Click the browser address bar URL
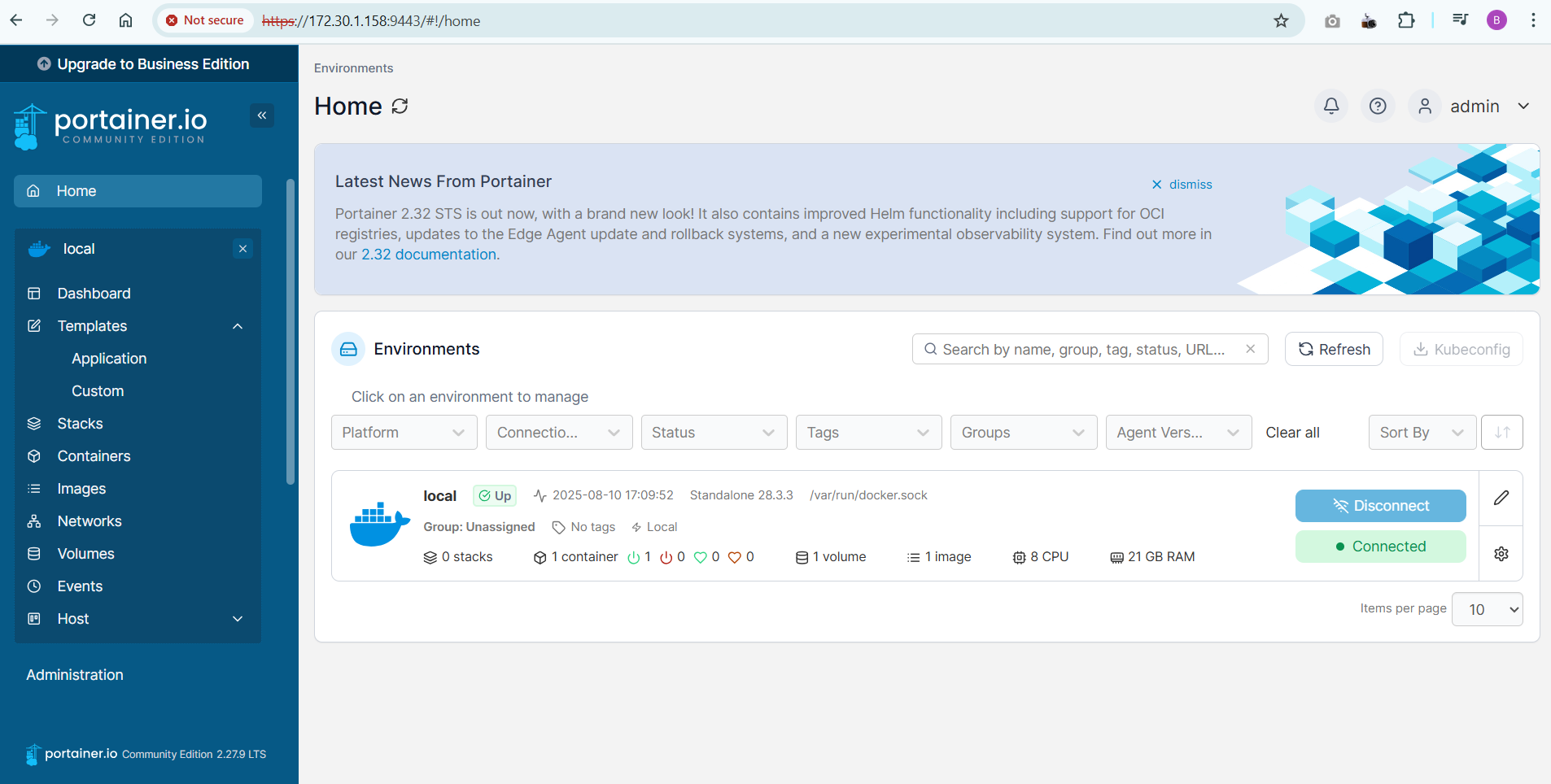Image resolution: width=1551 pixels, height=784 pixels. (x=371, y=20)
